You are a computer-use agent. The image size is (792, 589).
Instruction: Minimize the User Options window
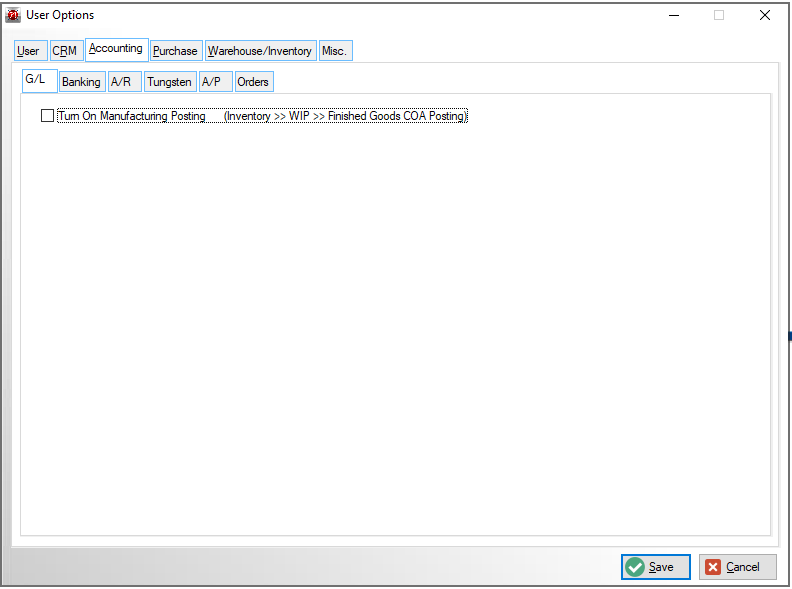674,15
